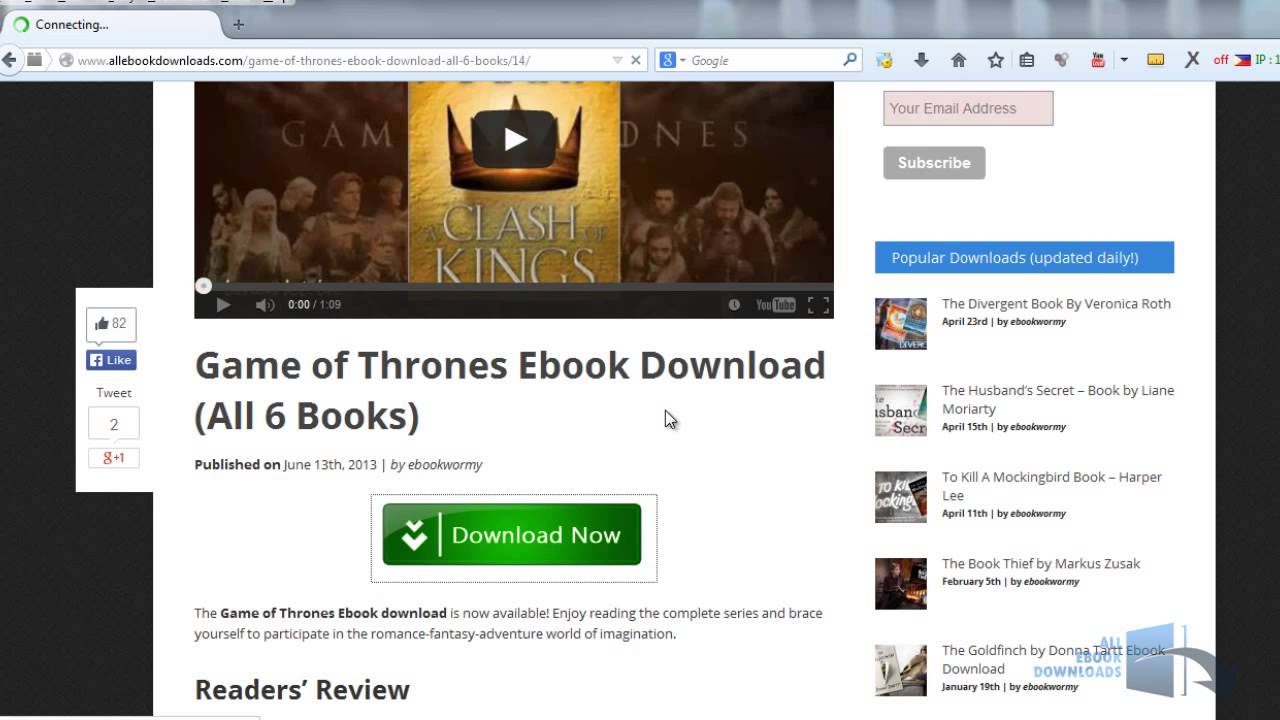The height and width of the screenshot is (720, 1280).
Task: Click the Popular Downloads (updated daily!) header
Action: coord(1024,257)
